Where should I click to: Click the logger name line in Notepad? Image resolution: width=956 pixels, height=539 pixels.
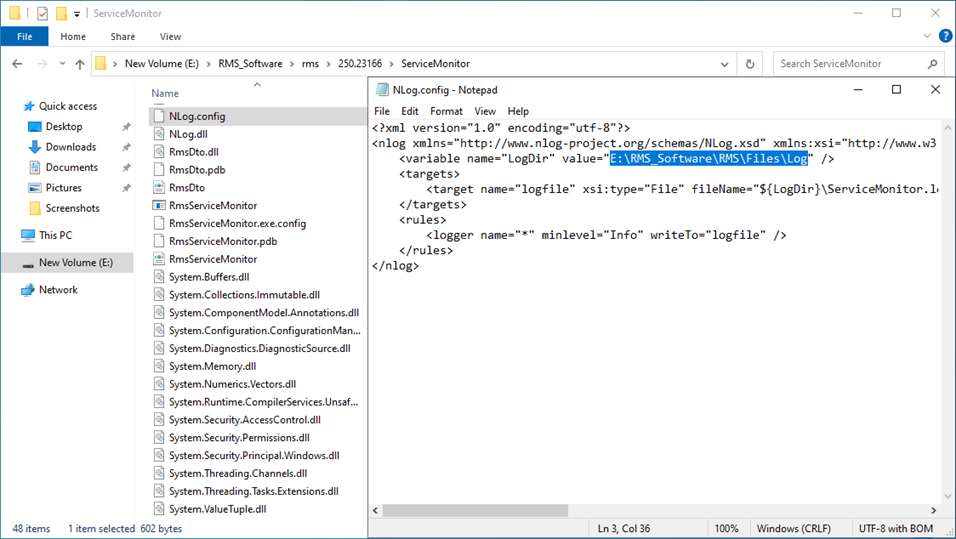pos(606,235)
